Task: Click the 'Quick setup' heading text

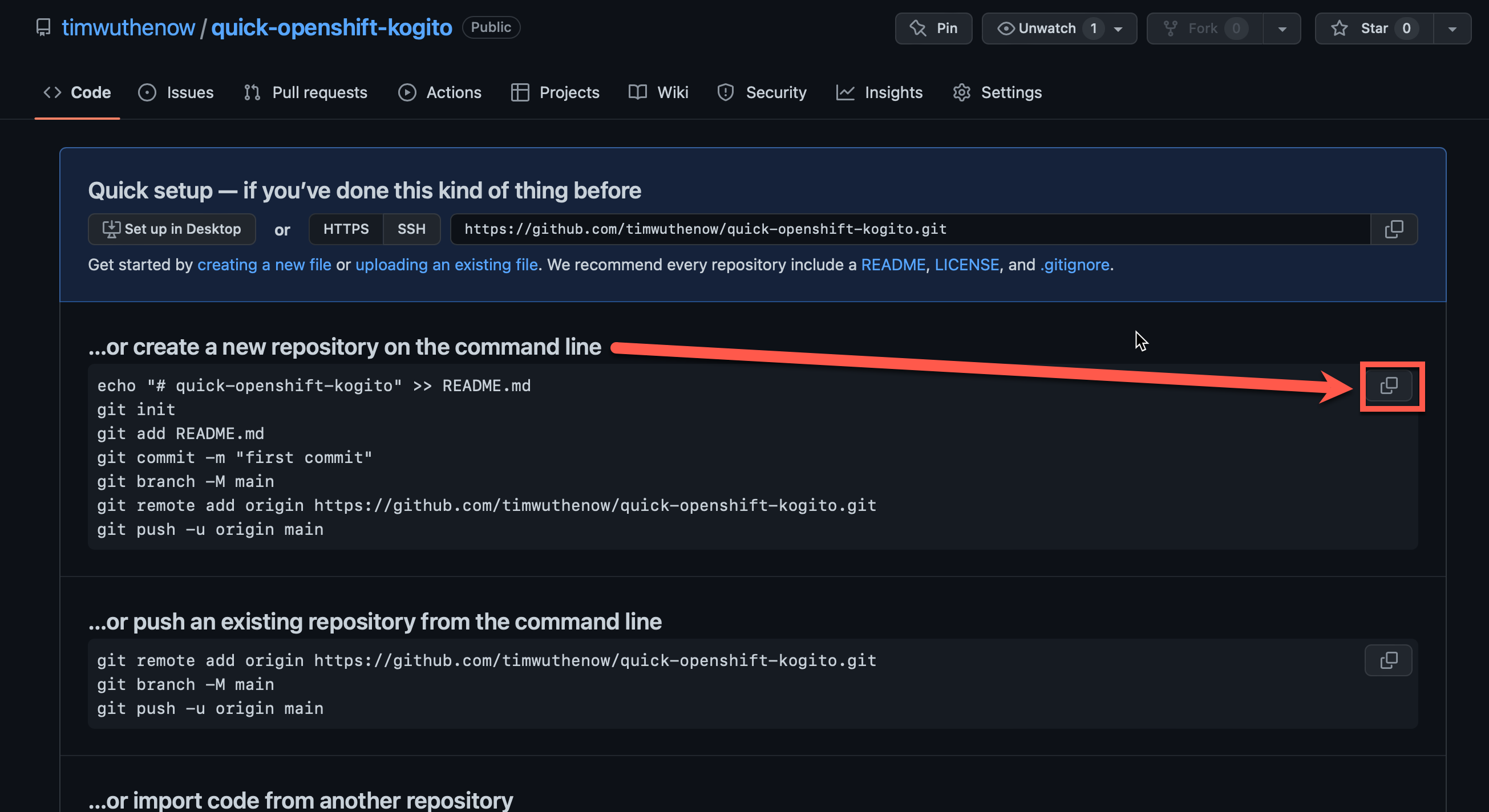Action: (364, 190)
